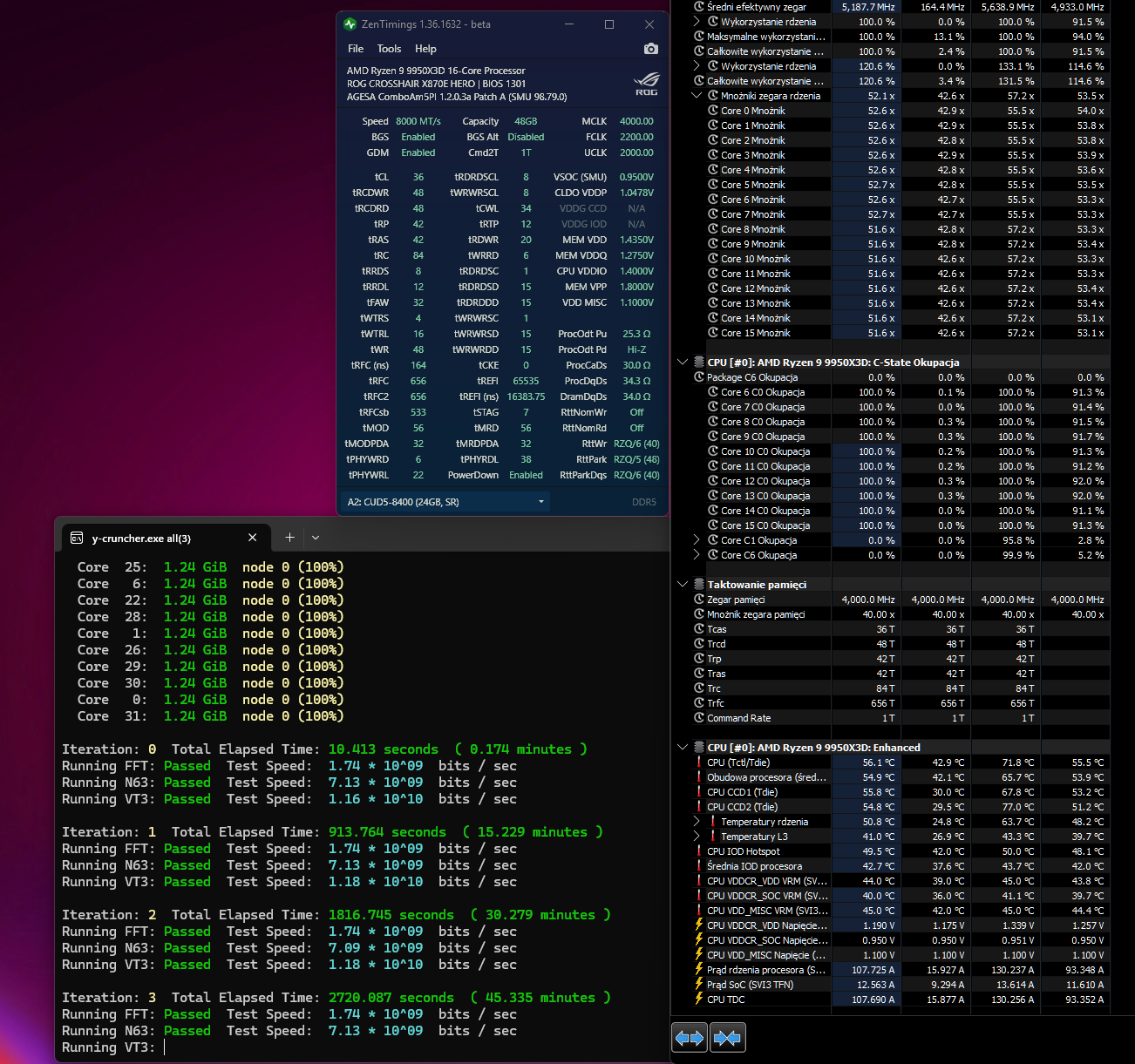Click the clock icon beside Core 8 Mnożnik
The image size is (1135, 1064).
point(713,229)
